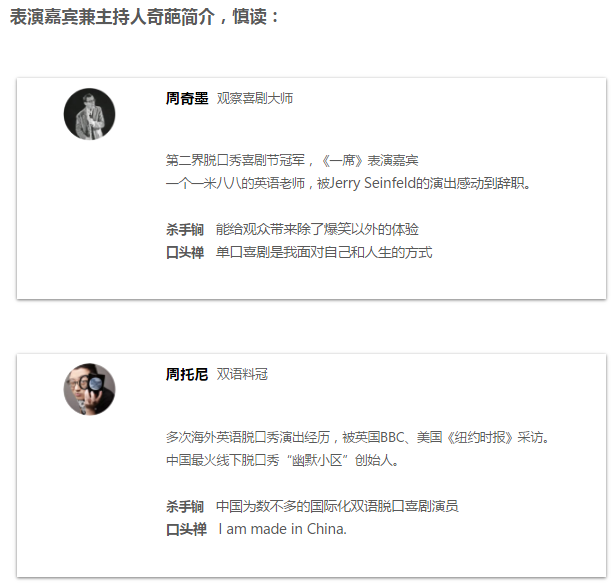
Task: Click the phrase "I am made in China."
Action: pyautogui.click(x=282, y=529)
